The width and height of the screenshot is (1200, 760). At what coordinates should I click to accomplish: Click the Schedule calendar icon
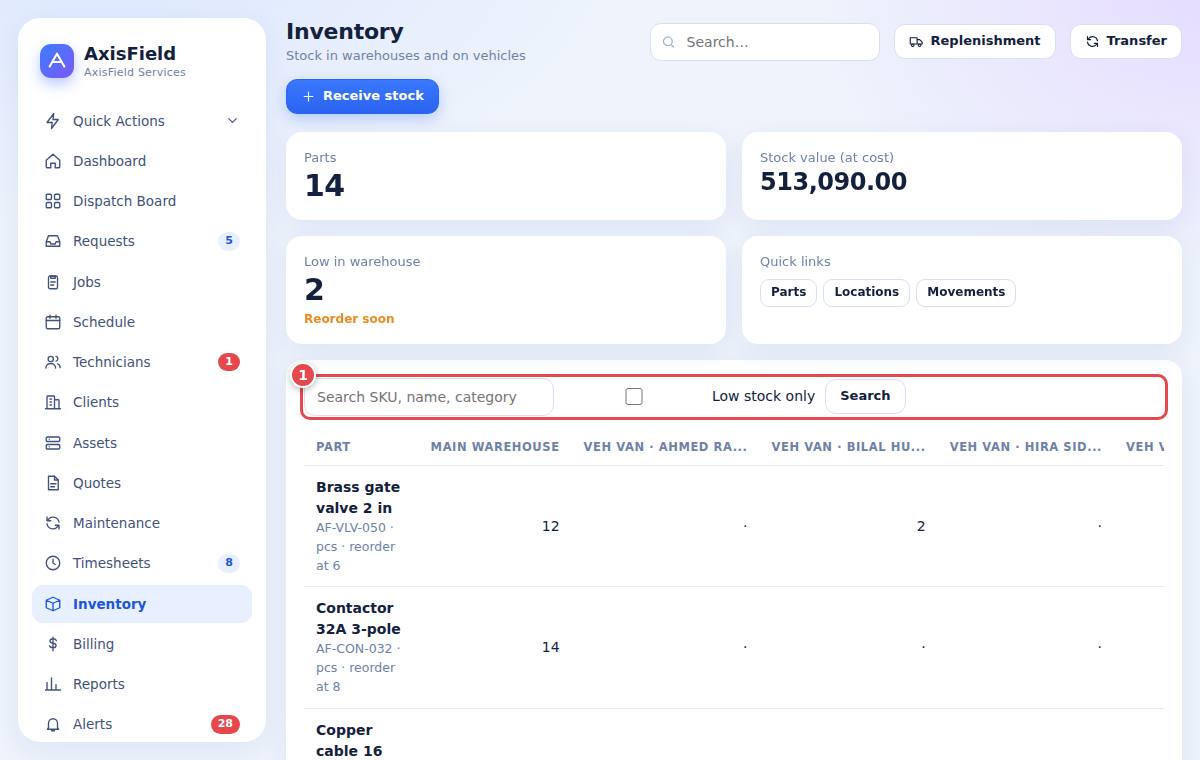(x=53, y=322)
